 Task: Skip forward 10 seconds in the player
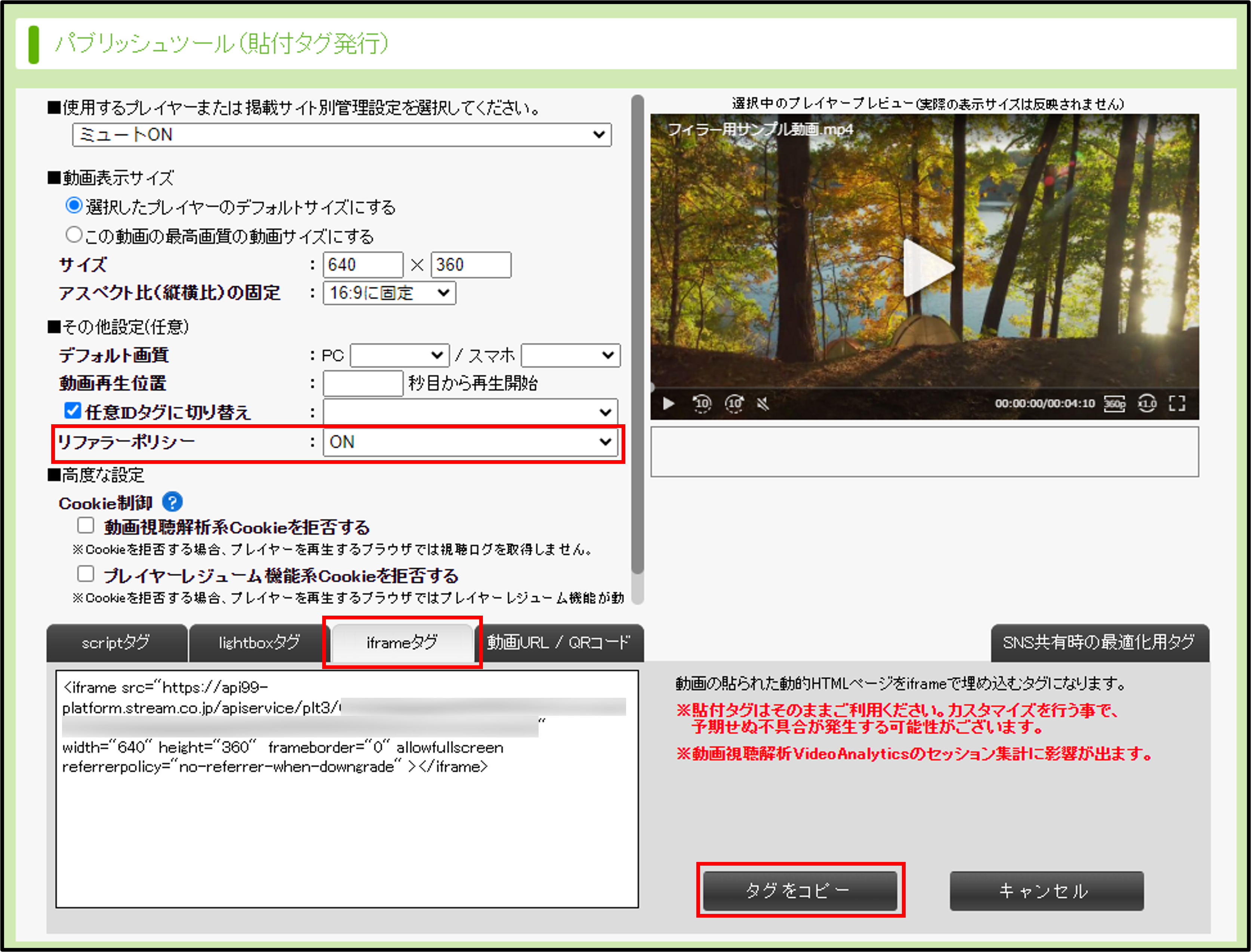pyautogui.click(x=734, y=403)
